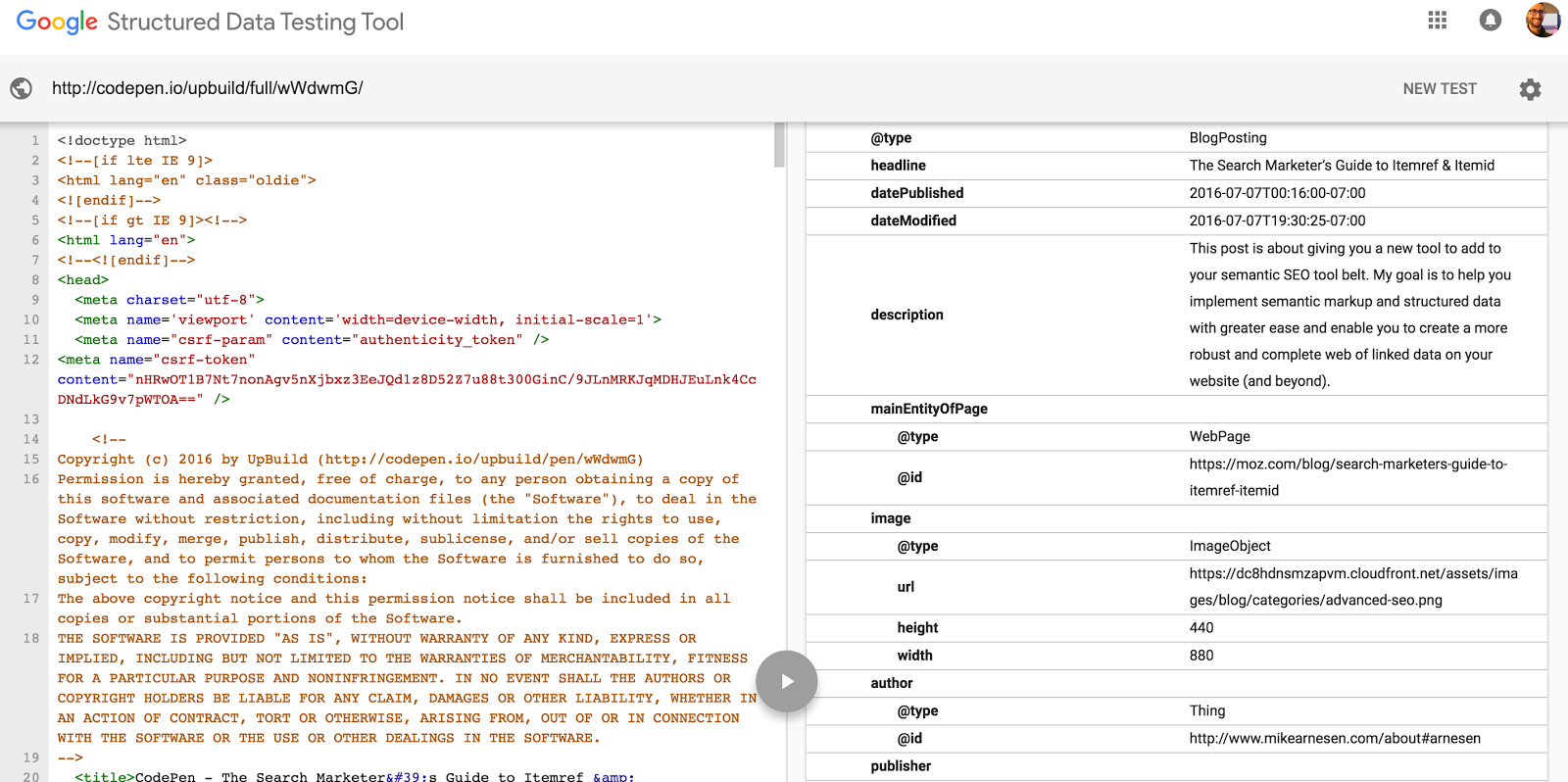
Task: Select the datePublished value 2016-07-07T00:16:00-07:00
Action: 1277,193
